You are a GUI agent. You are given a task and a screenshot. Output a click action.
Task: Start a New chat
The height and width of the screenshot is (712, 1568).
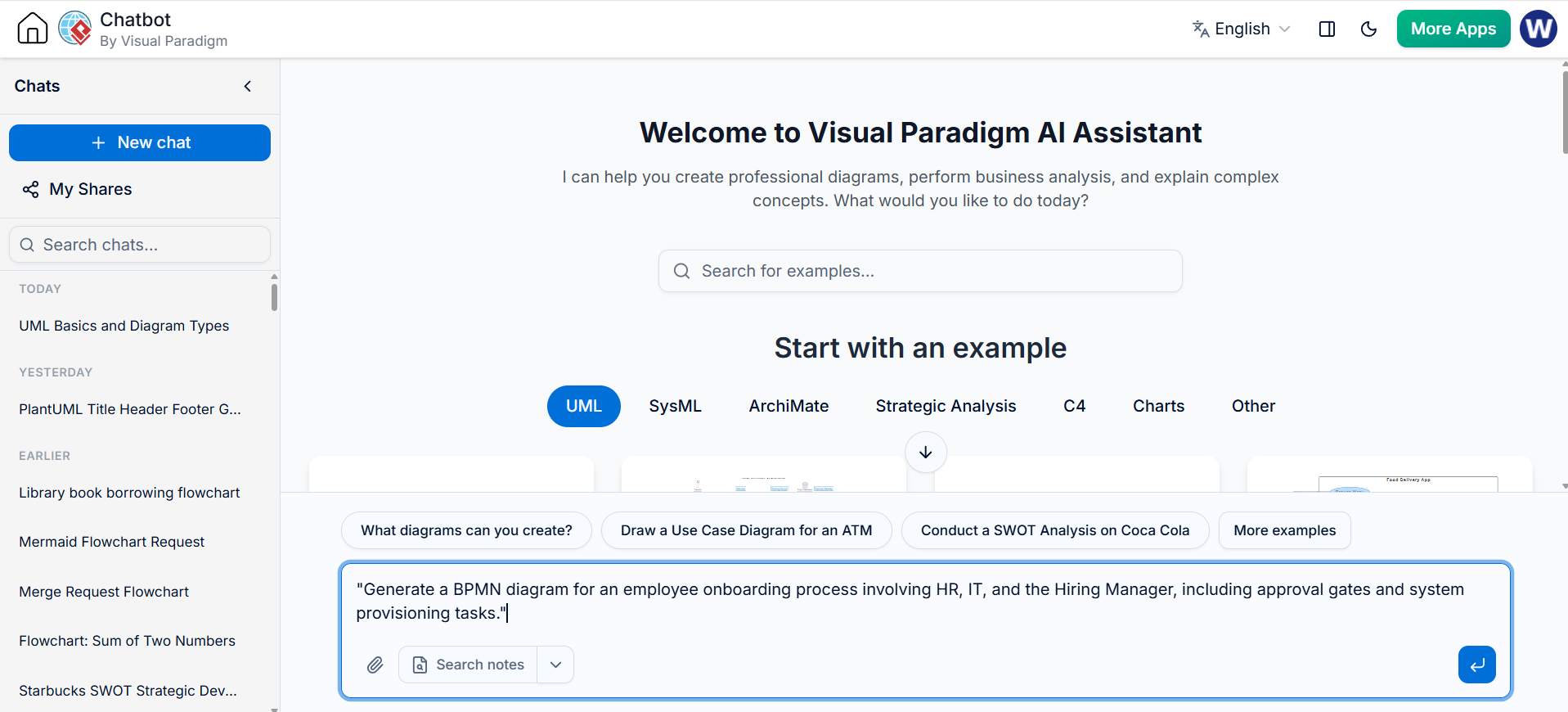140,142
